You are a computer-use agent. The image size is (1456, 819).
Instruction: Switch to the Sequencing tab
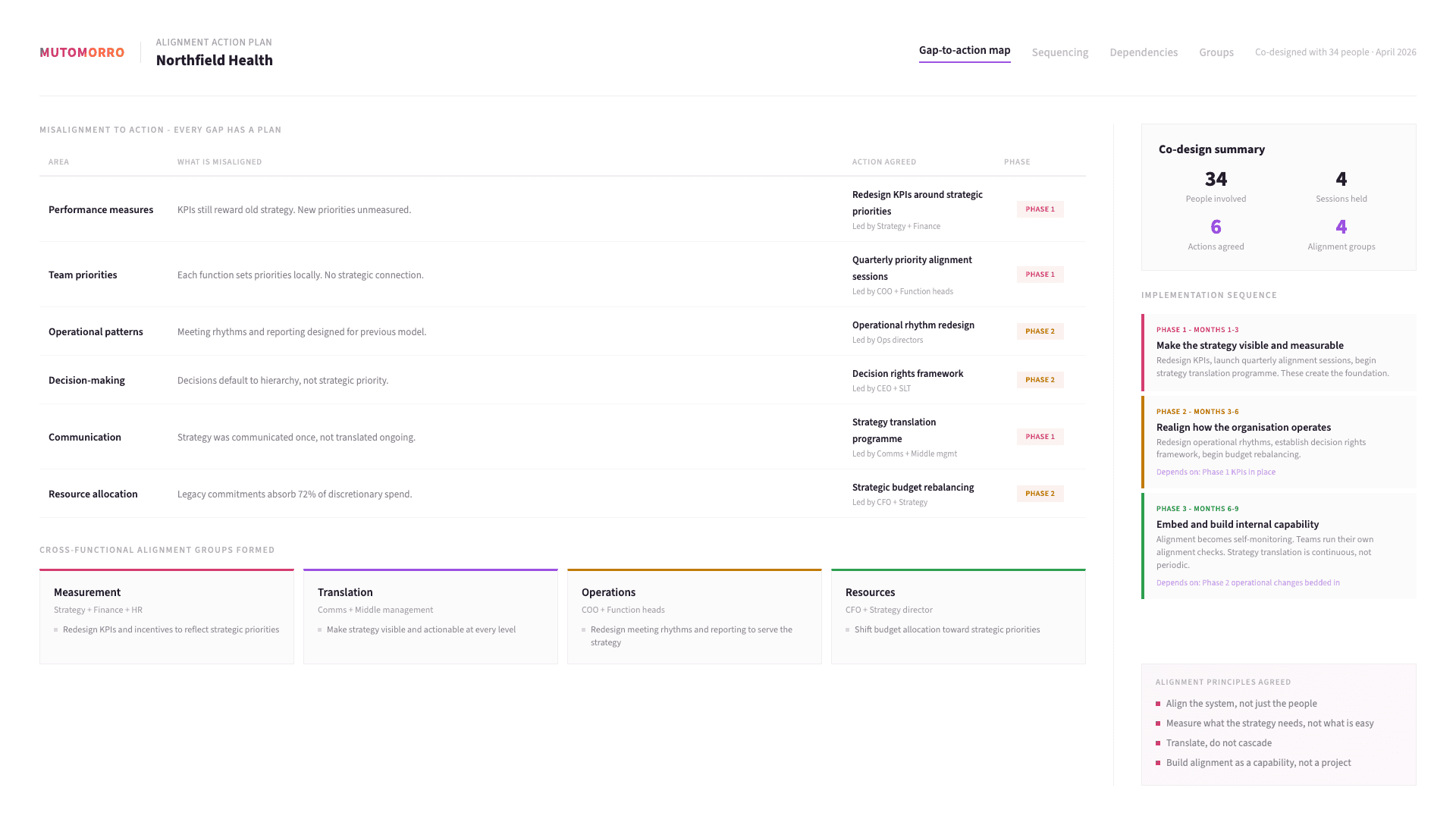coord(1059,52)
